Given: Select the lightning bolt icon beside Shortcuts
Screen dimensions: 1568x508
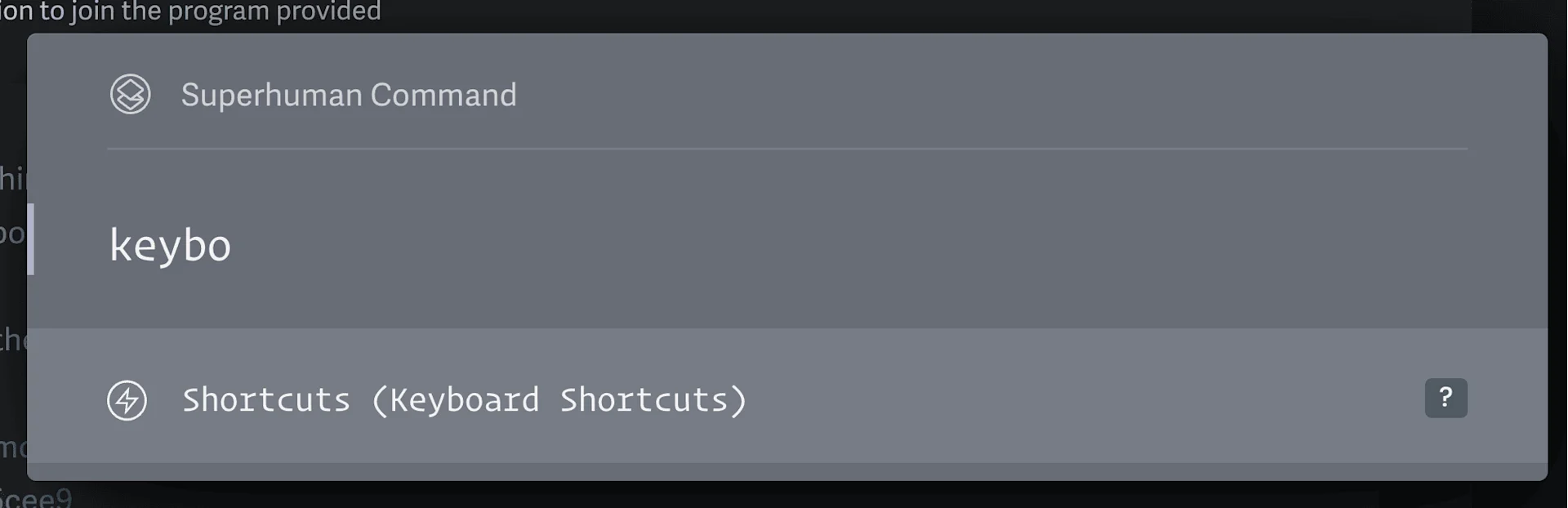Looking at the screenshot, I should click(x=127, y=399).
